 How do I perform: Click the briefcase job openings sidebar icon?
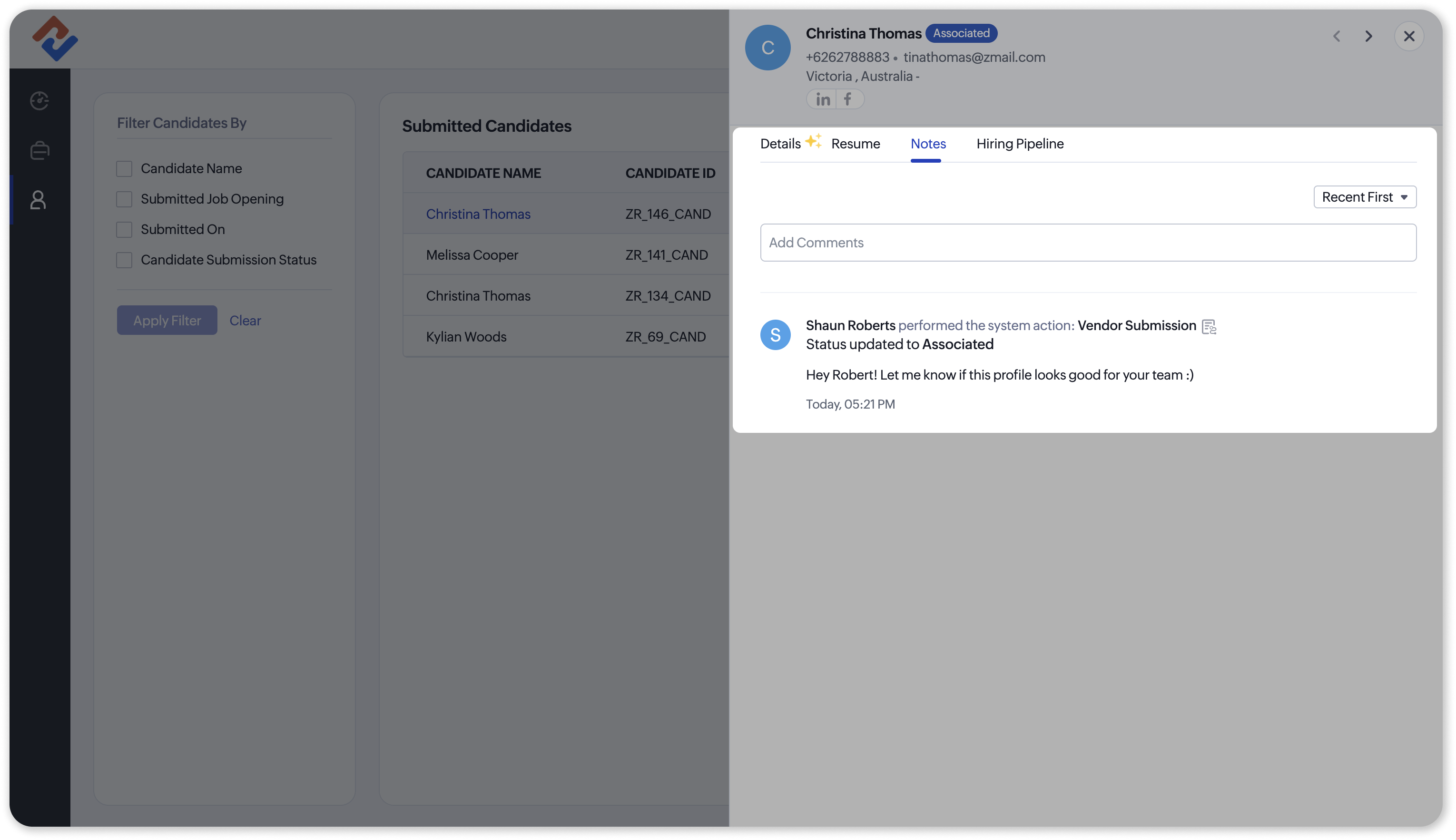39,151
